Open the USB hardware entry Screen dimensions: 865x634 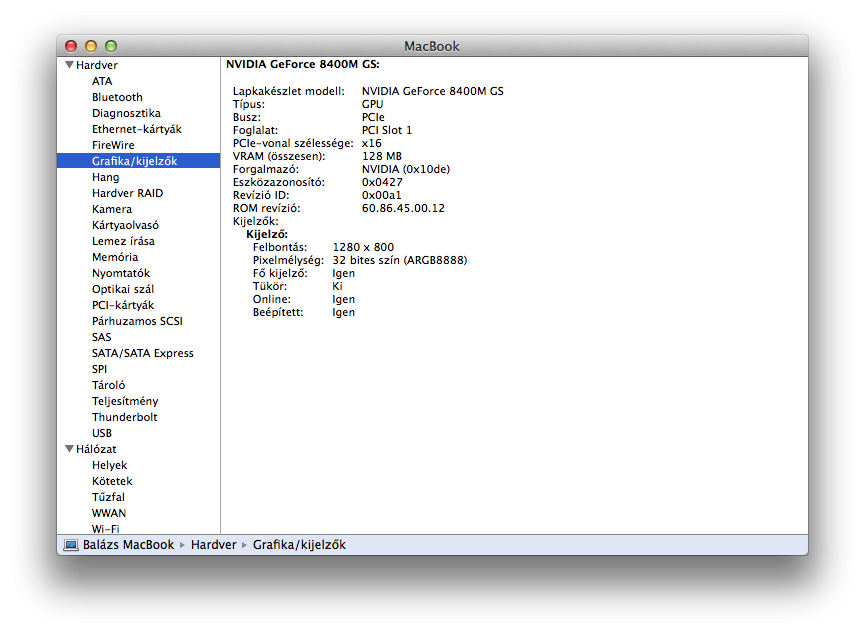102,433
